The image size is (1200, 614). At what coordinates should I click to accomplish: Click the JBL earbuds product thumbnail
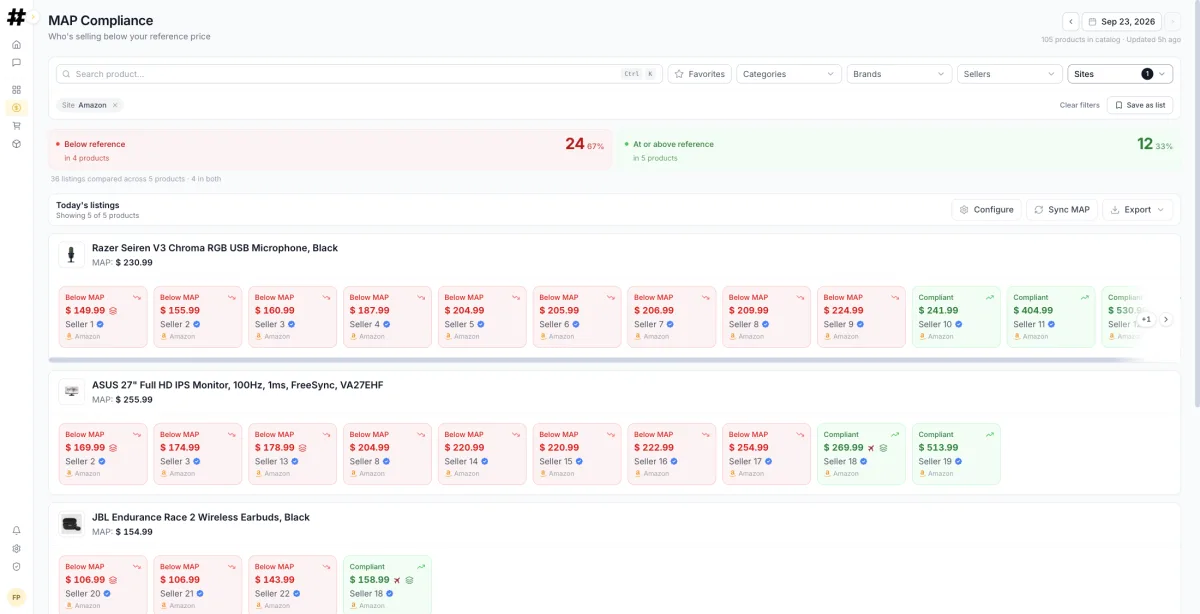coord(71,525)
